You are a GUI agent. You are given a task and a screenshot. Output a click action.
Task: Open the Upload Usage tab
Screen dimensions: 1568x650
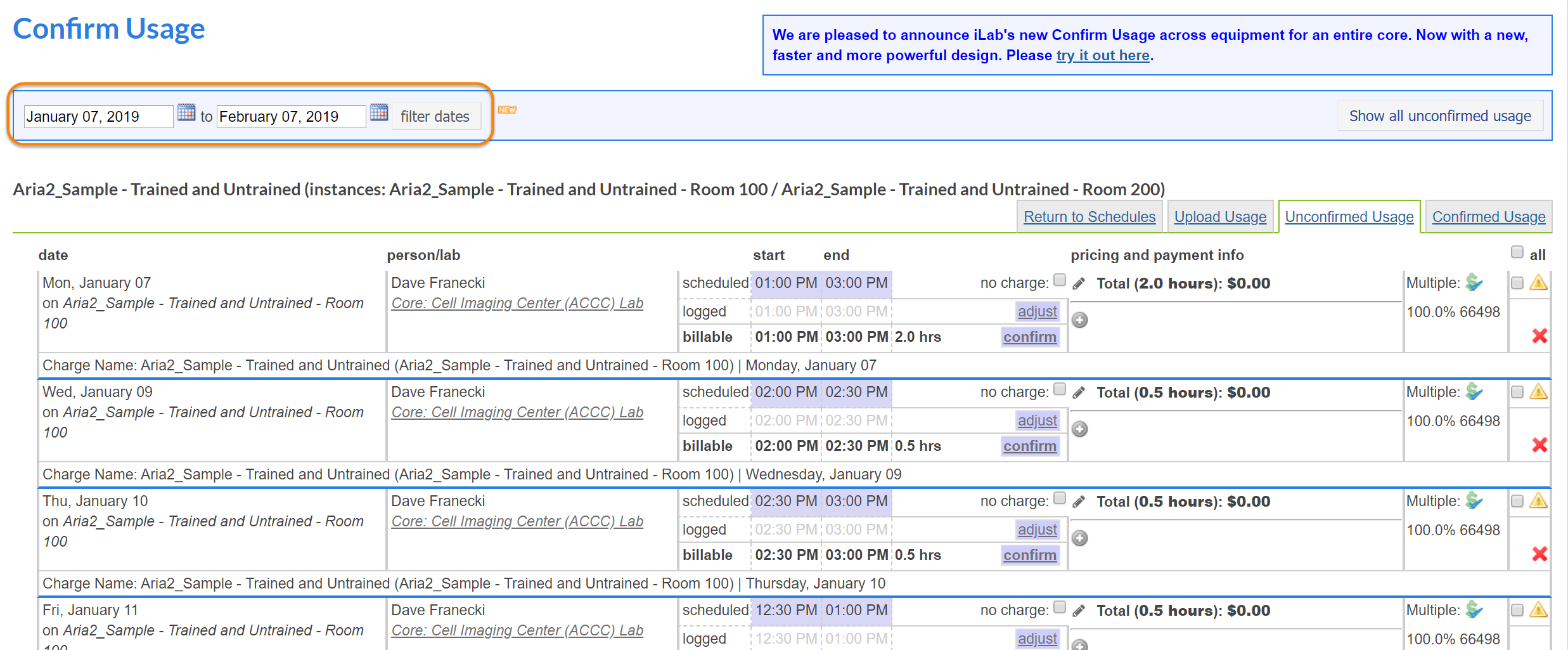(1220, 217)
